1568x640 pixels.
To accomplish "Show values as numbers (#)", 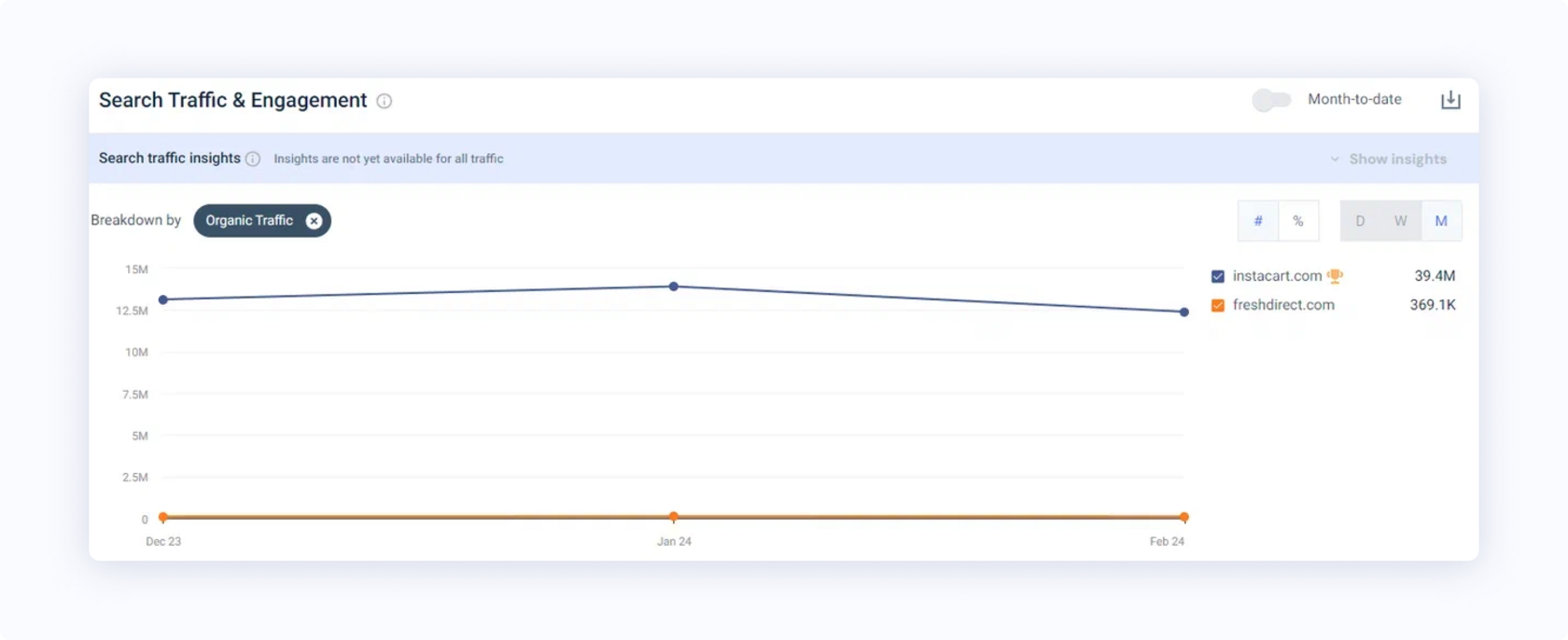I will pos(1258,221).
